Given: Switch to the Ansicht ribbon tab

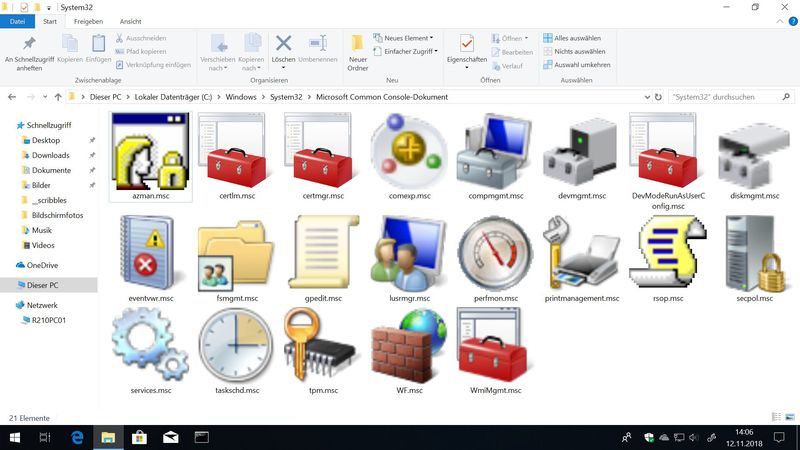Looking at the screenshot, I should (131, 21).
